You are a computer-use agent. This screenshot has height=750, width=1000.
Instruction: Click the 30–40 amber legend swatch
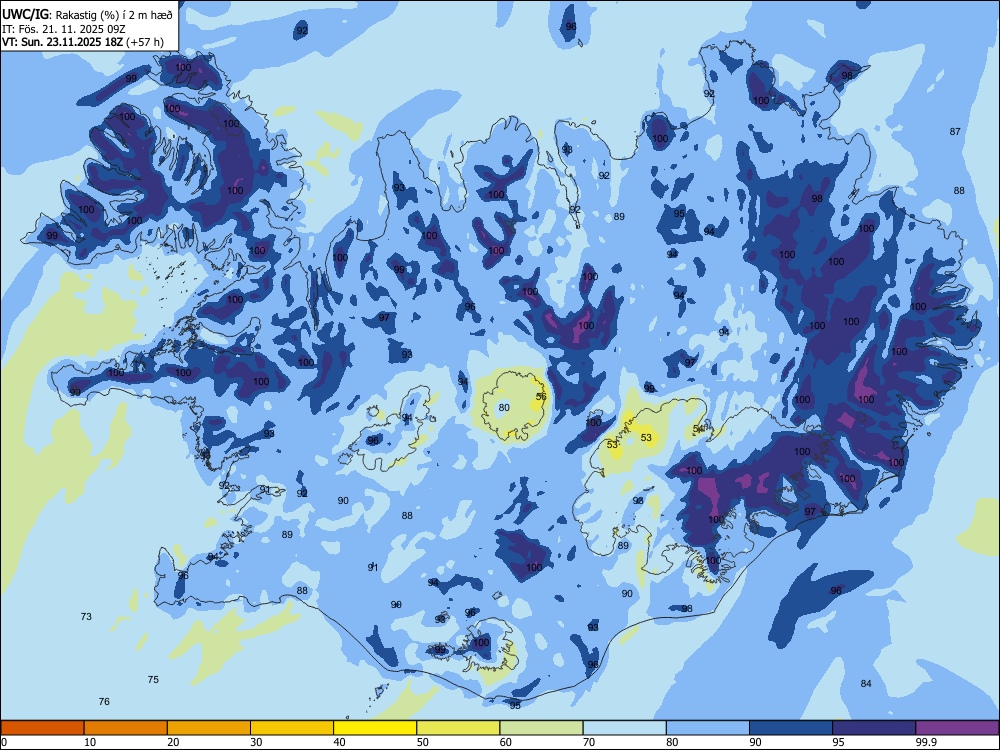pos(292,728)
